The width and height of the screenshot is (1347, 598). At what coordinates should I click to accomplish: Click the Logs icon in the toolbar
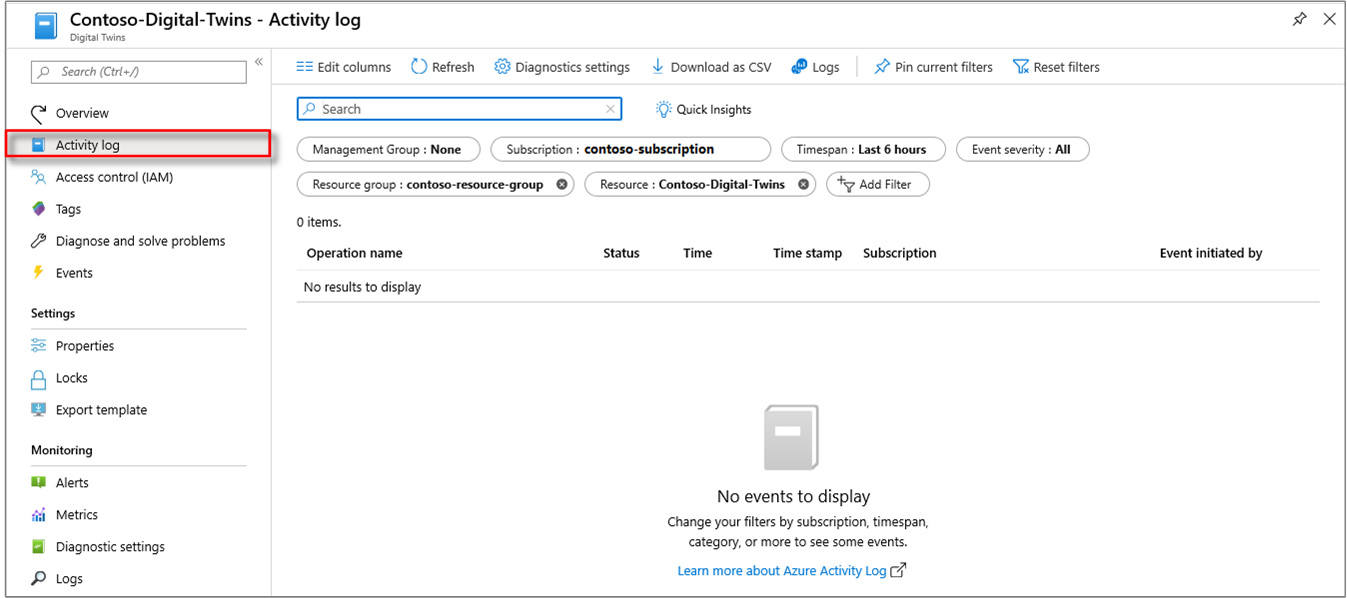pyautogui.click(x=799, y=67)
